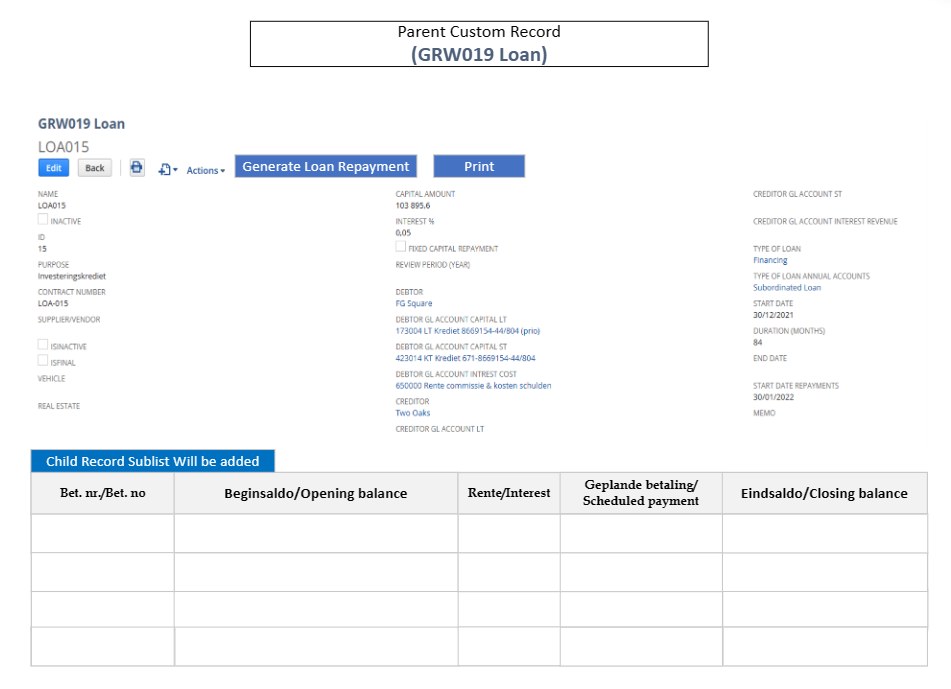Toggle the IsInactive checkbox
The height and width of the screenshot is (689, 951).
(x=43, y=345)
